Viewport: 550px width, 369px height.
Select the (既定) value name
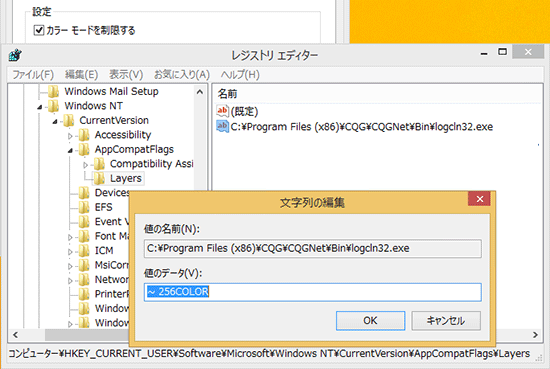(244, 112)
